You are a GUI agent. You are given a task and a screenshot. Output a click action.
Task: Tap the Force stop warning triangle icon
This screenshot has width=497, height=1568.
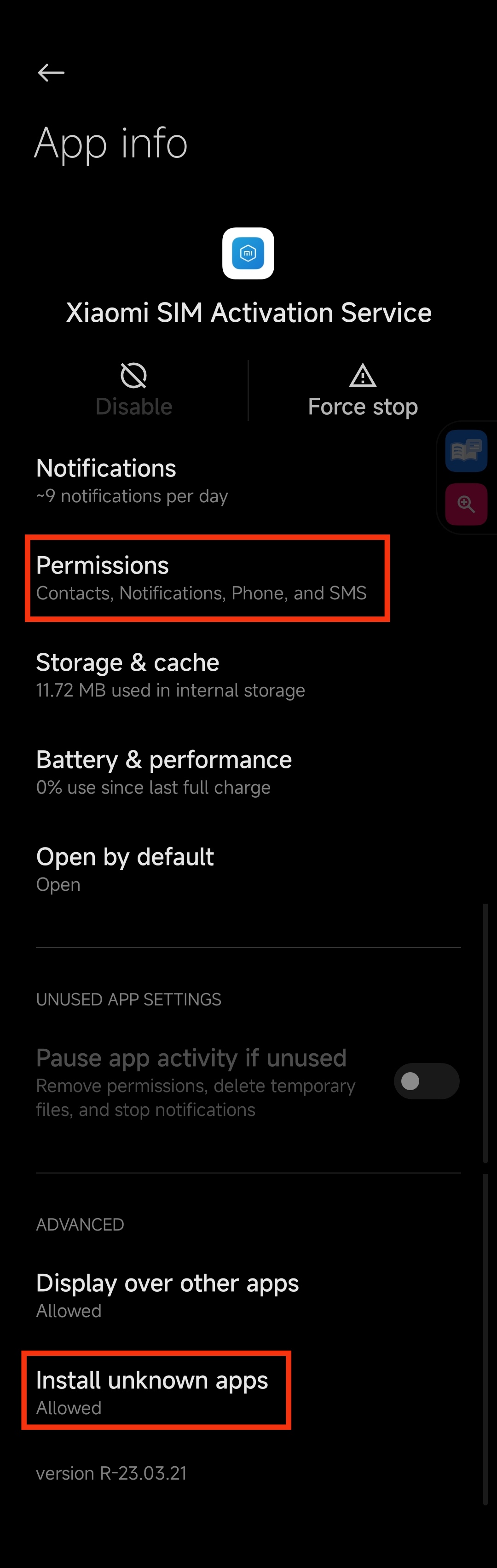pos(363,376)
